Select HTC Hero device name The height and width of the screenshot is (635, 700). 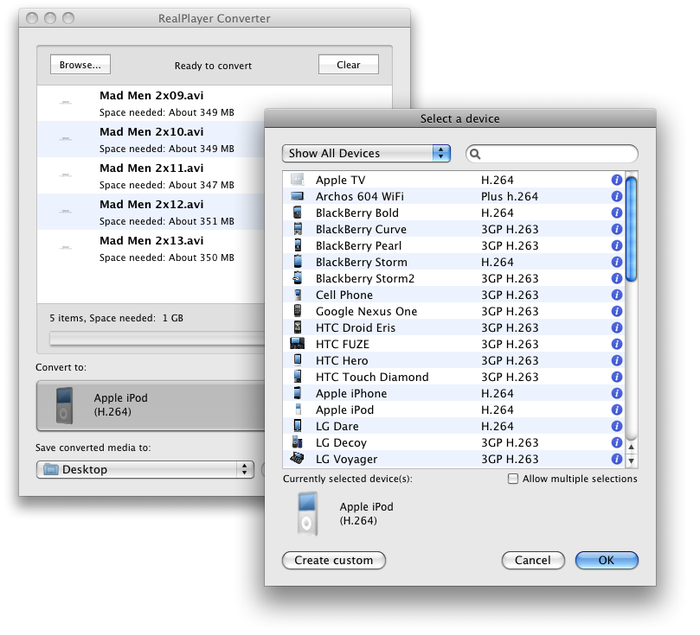point(342,360)
